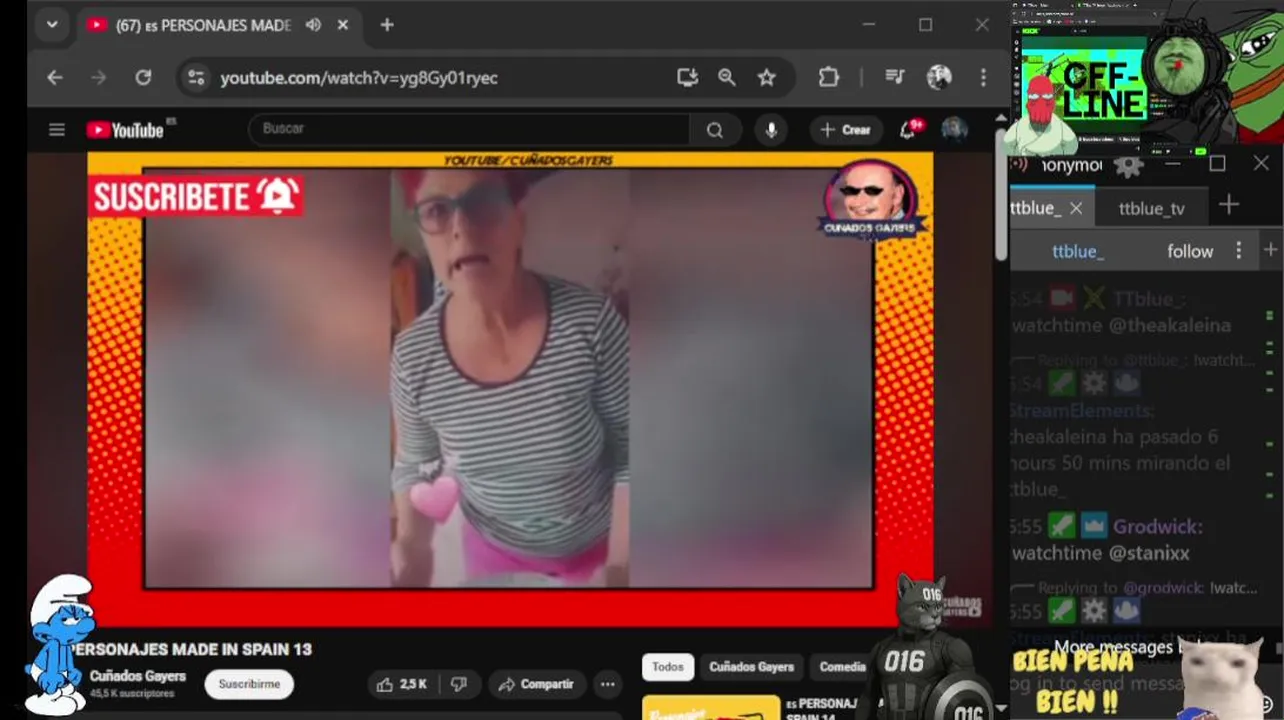Click the Grodwick username in chat

1157,526
